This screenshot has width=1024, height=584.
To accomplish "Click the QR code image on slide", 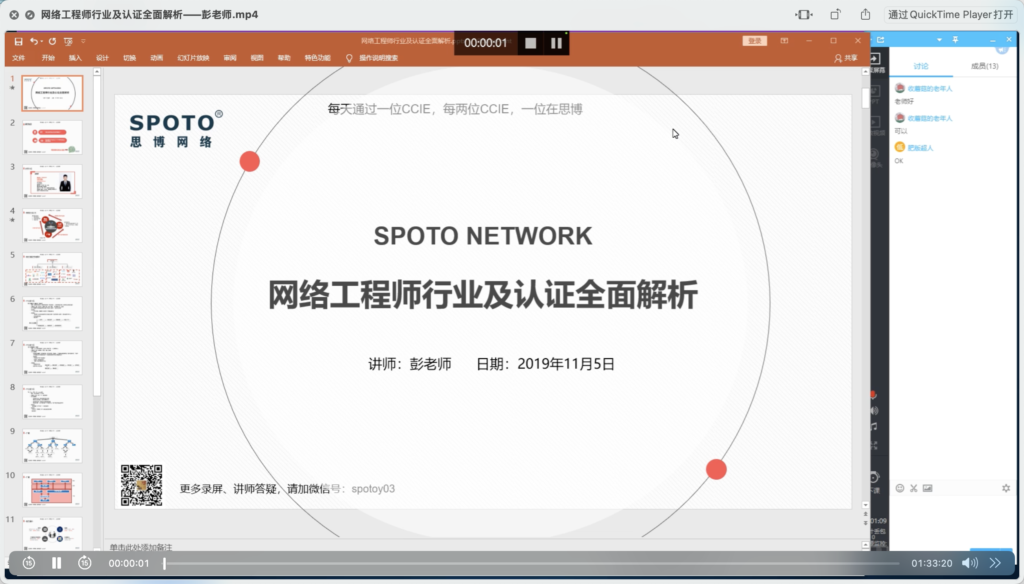I will 142,485.
